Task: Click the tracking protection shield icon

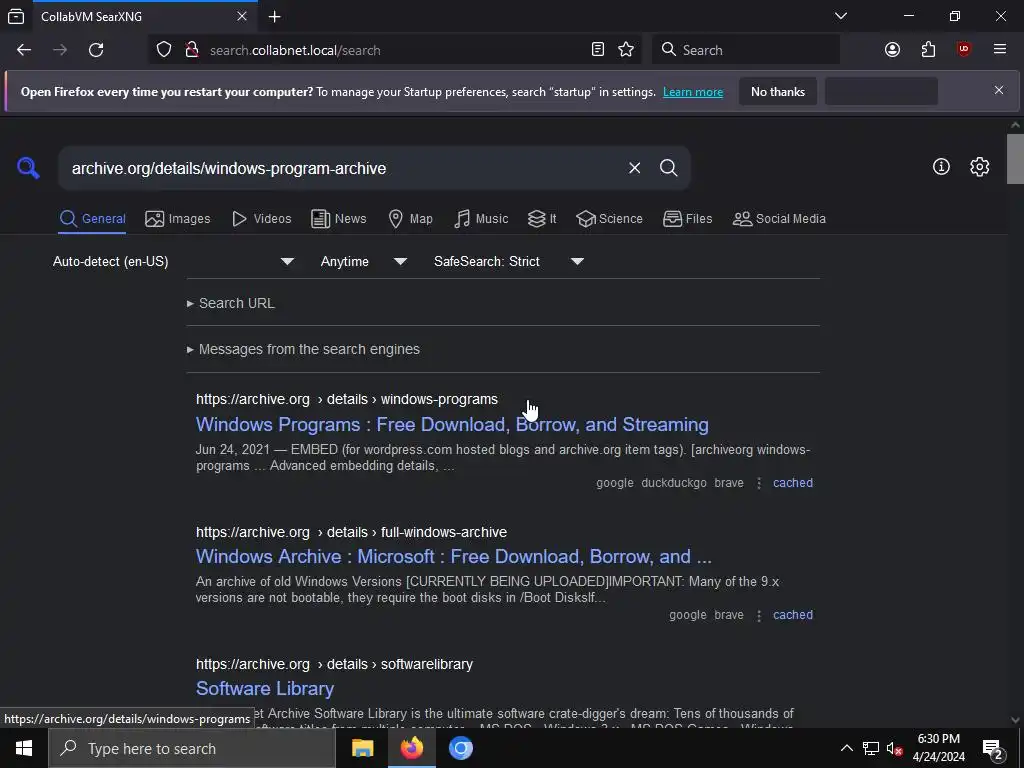Action: (x=164, y=50)
